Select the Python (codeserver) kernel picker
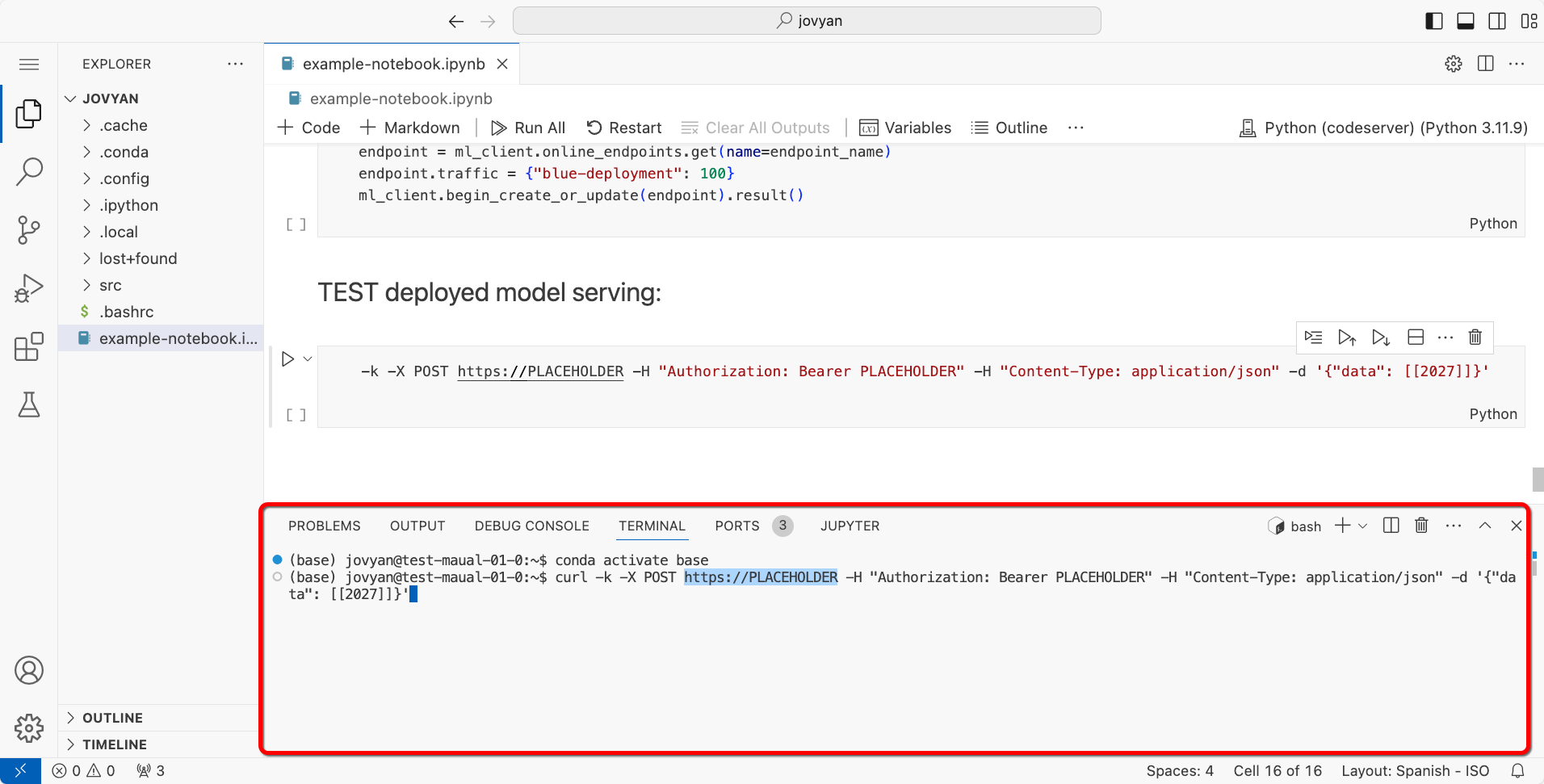This screenshot has height=784, width=1544. click(x=1383, y=128)
